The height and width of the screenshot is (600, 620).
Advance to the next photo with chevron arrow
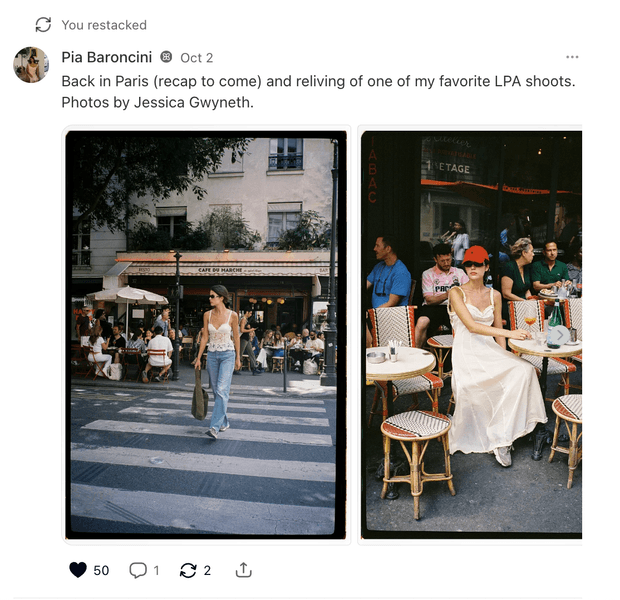(x=560, y=335)
